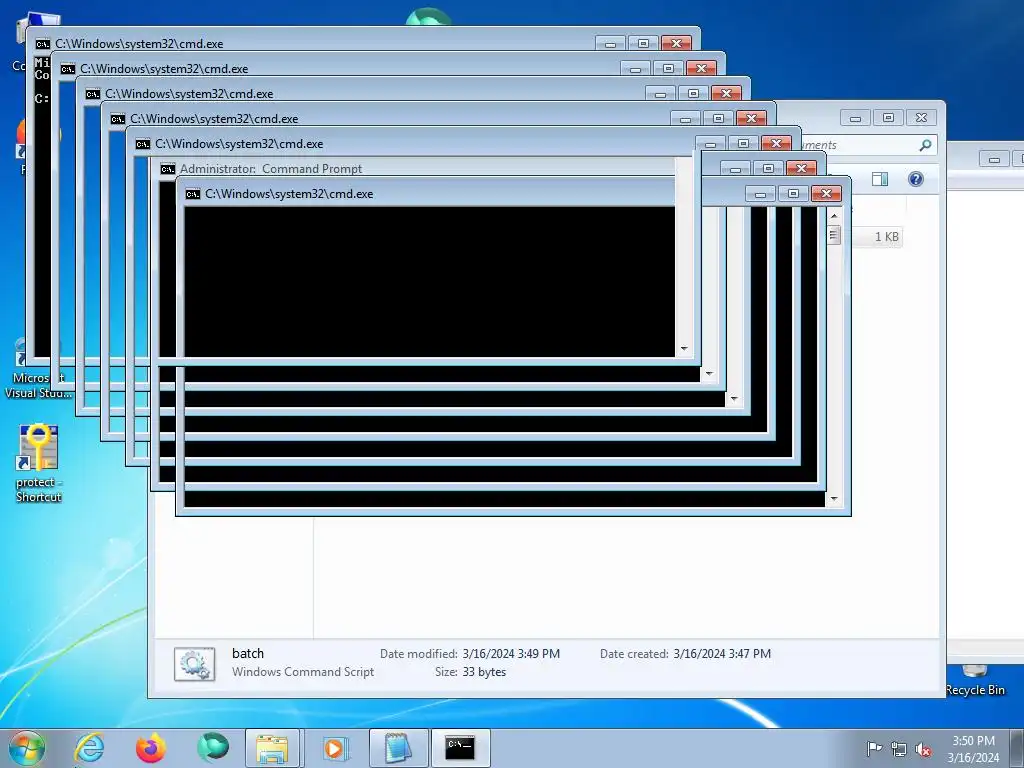The height and width of the screenshot is (768, 1024).
Task: Click scroll-down arrow in frontmost cmd.exe window
Action: pos(834,499)
